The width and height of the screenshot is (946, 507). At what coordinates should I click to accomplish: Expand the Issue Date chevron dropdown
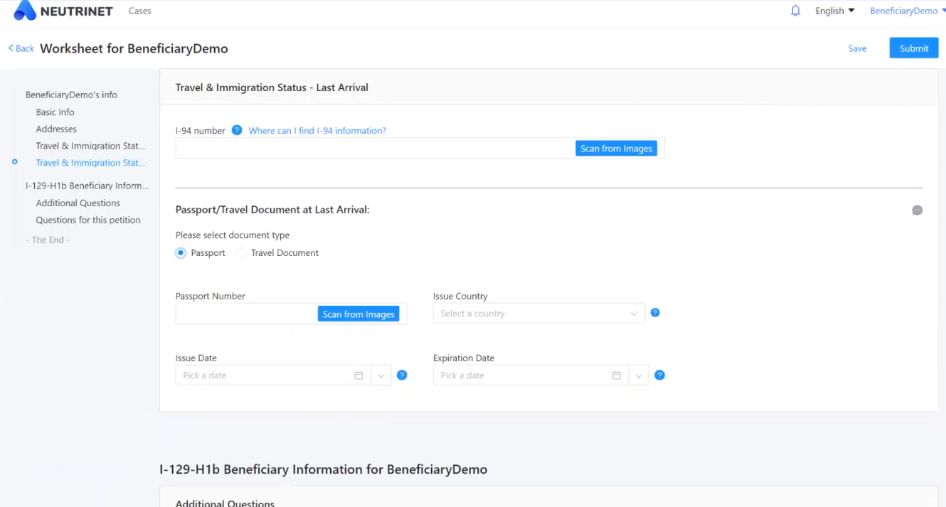point(381,375)
